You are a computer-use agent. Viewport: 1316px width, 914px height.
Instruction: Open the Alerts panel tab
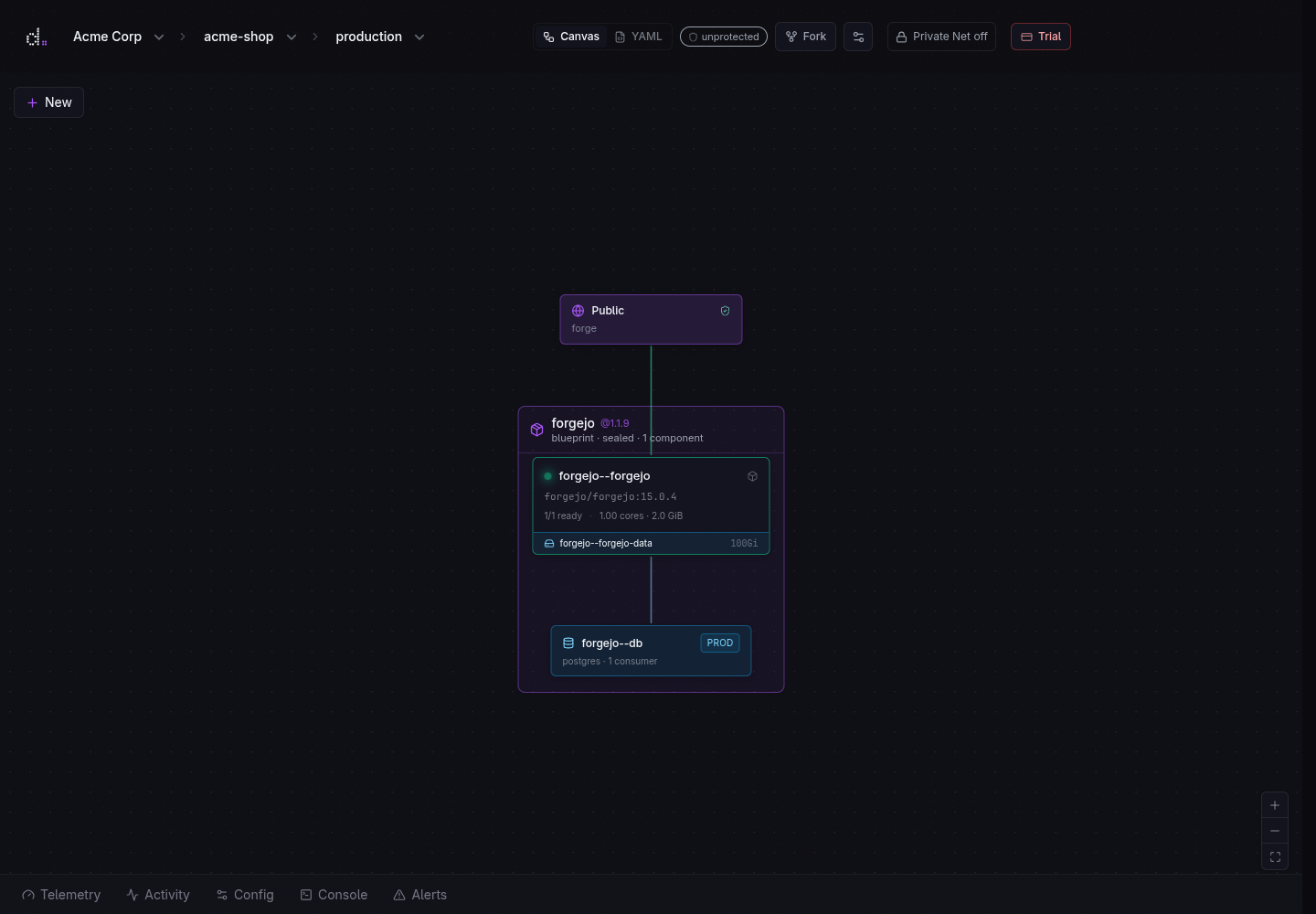click(x=420, y=895)
